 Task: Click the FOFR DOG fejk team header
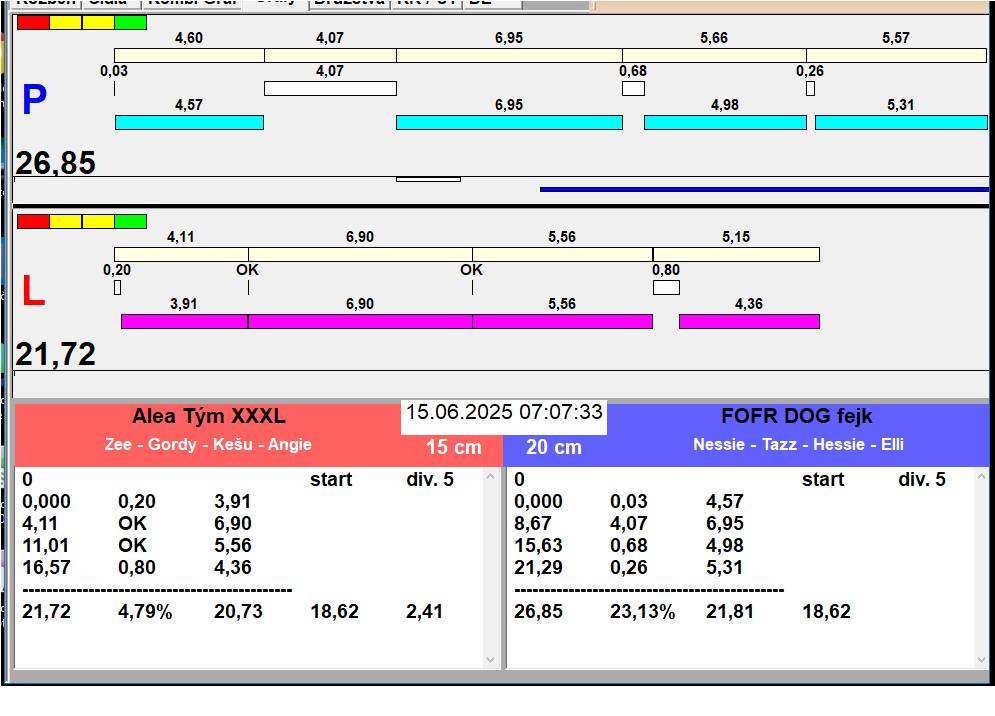(x=797, y=416)
